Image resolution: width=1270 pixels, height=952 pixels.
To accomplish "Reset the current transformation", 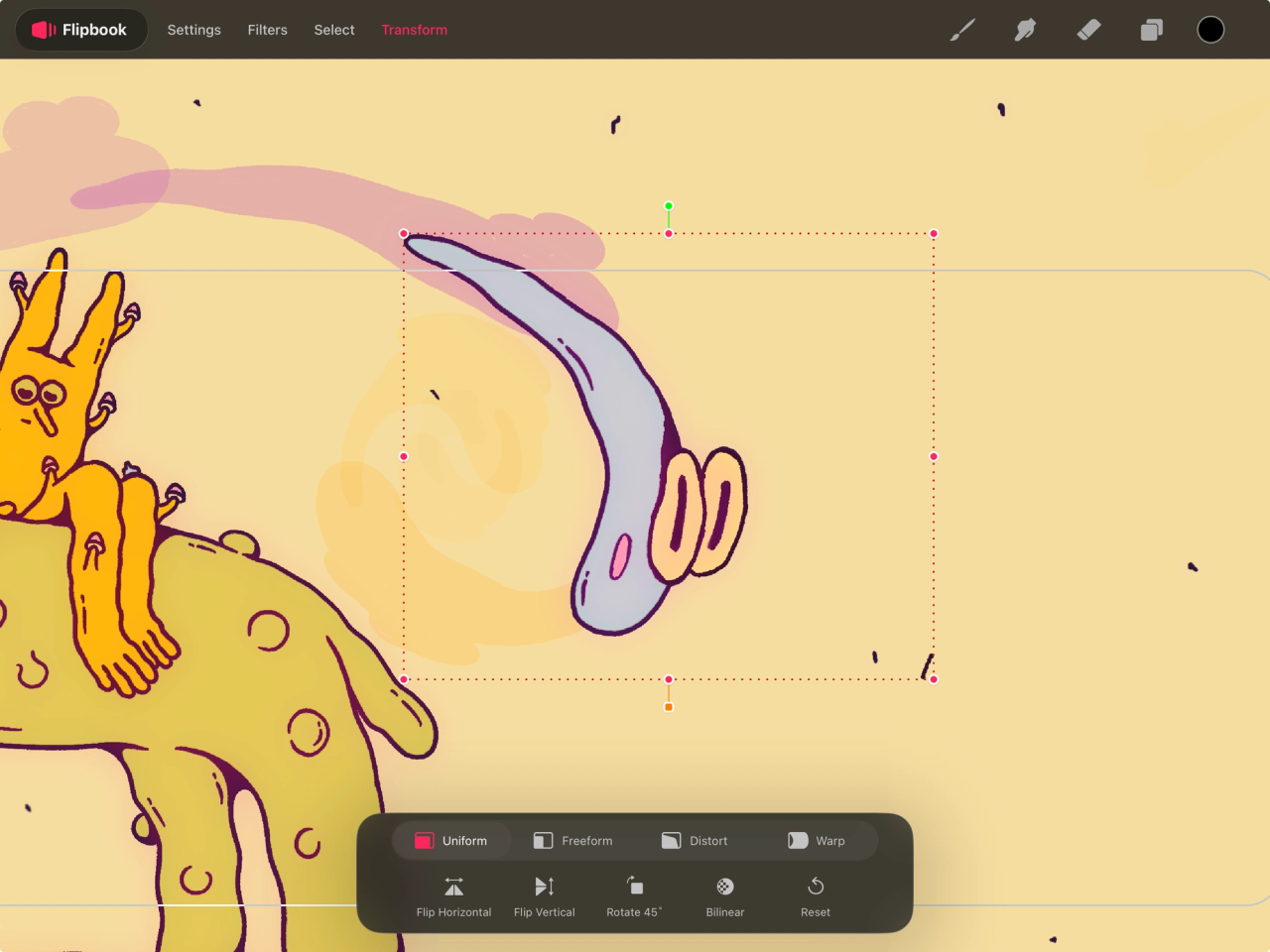I will (x=815, y=895).
